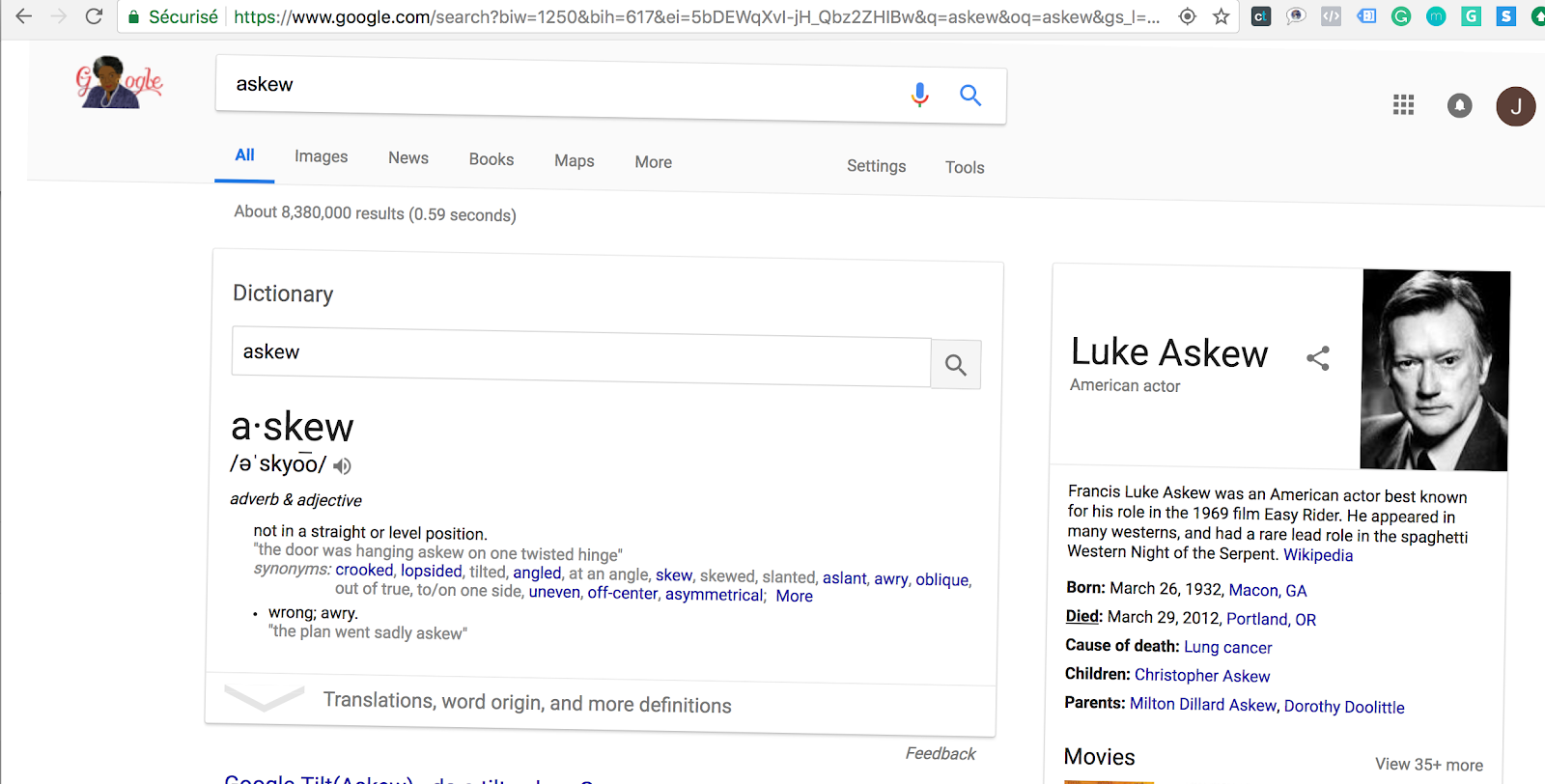
Task: Follow the 'lopsided' synonym link
Action: tap(432, 572)
